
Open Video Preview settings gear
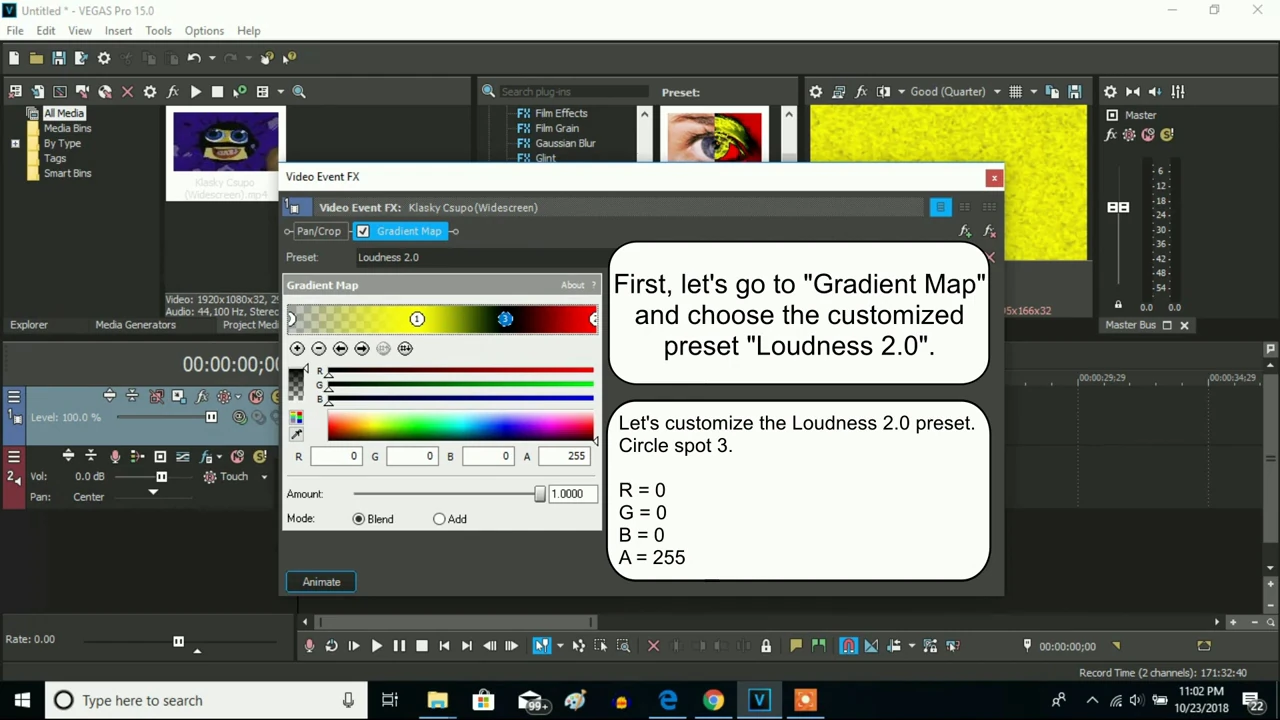[x=816, y=92]
